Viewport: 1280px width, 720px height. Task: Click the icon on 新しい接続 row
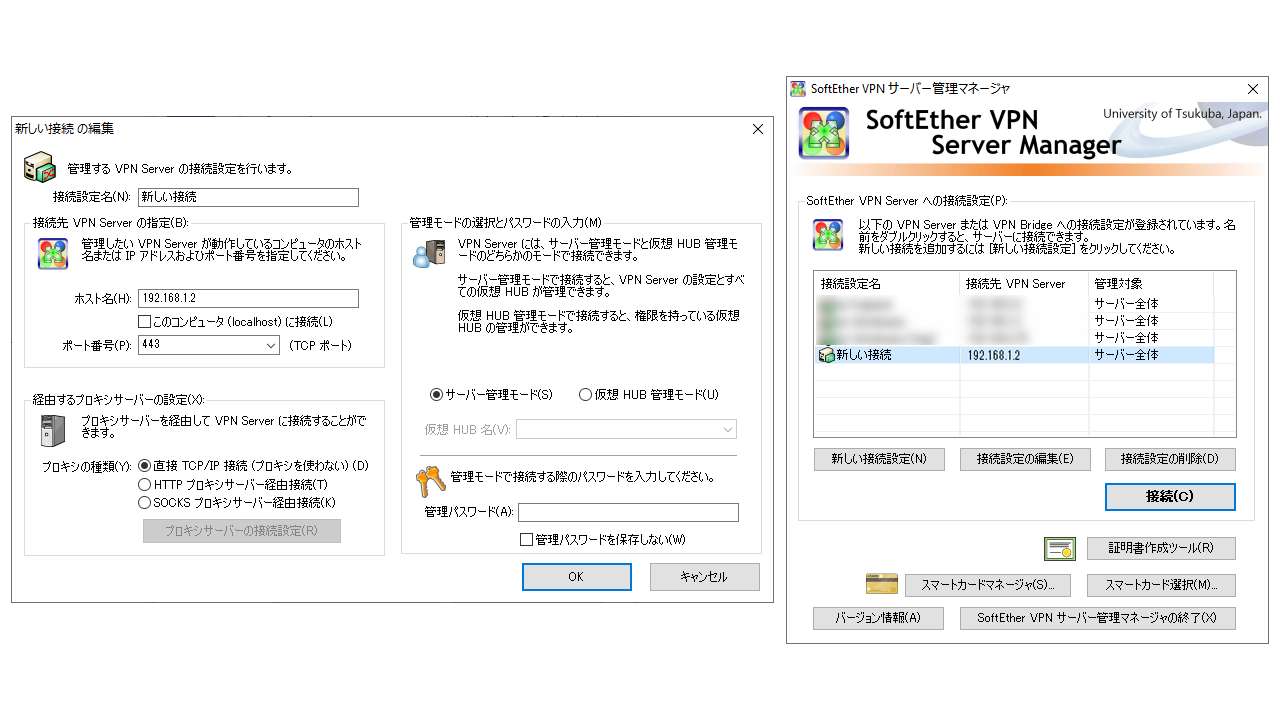coord(826,355)
